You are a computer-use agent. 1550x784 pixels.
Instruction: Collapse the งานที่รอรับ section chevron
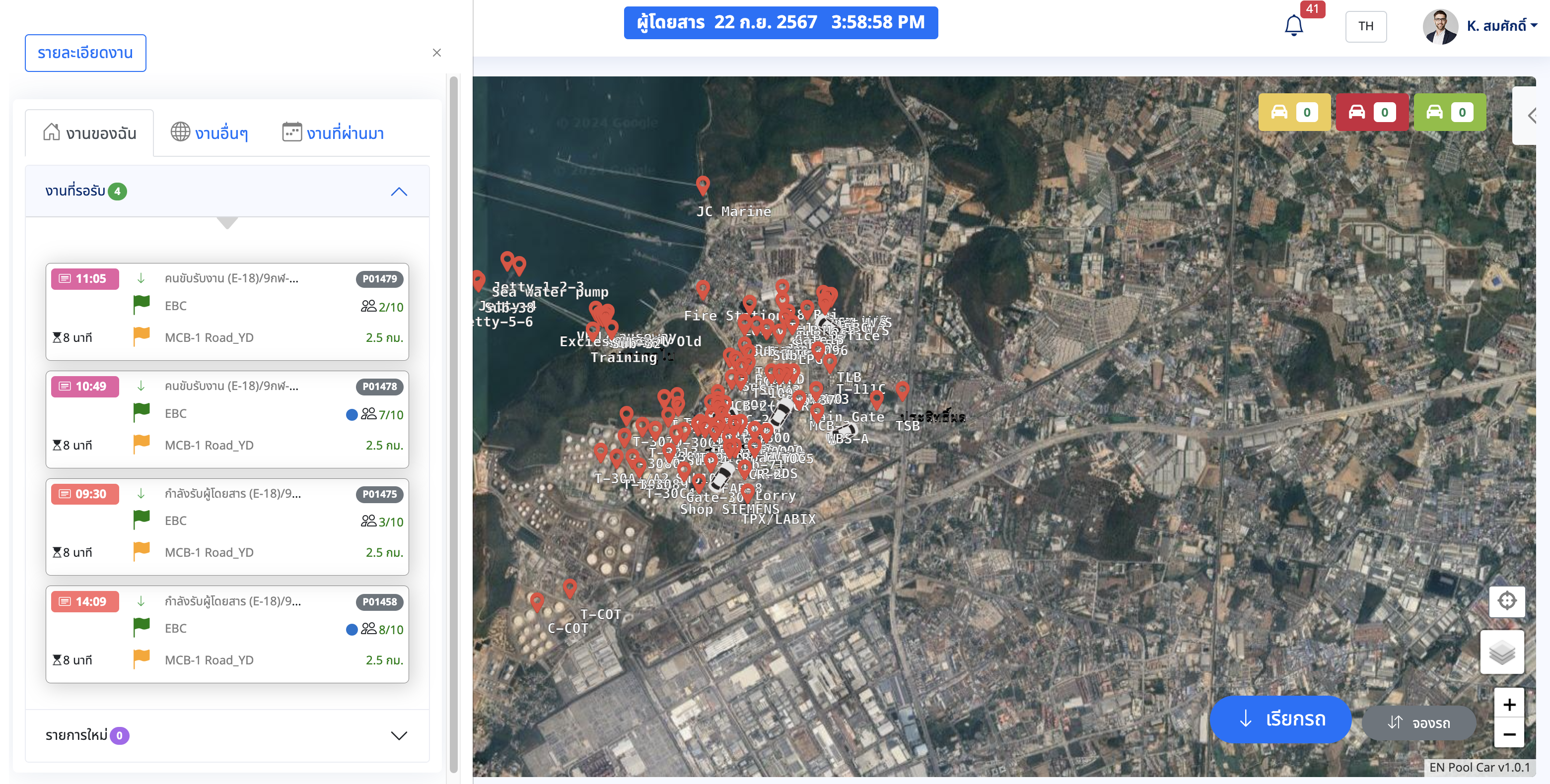[398, 192]
